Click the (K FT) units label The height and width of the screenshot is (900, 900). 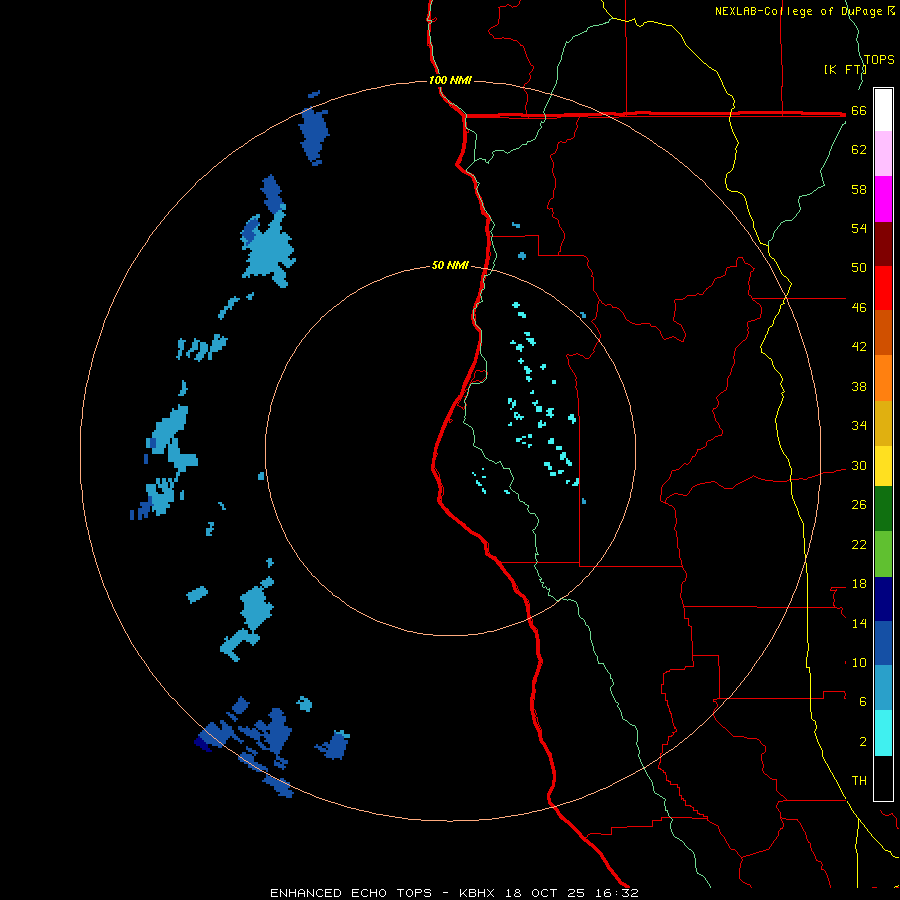(x=845, y=69)
